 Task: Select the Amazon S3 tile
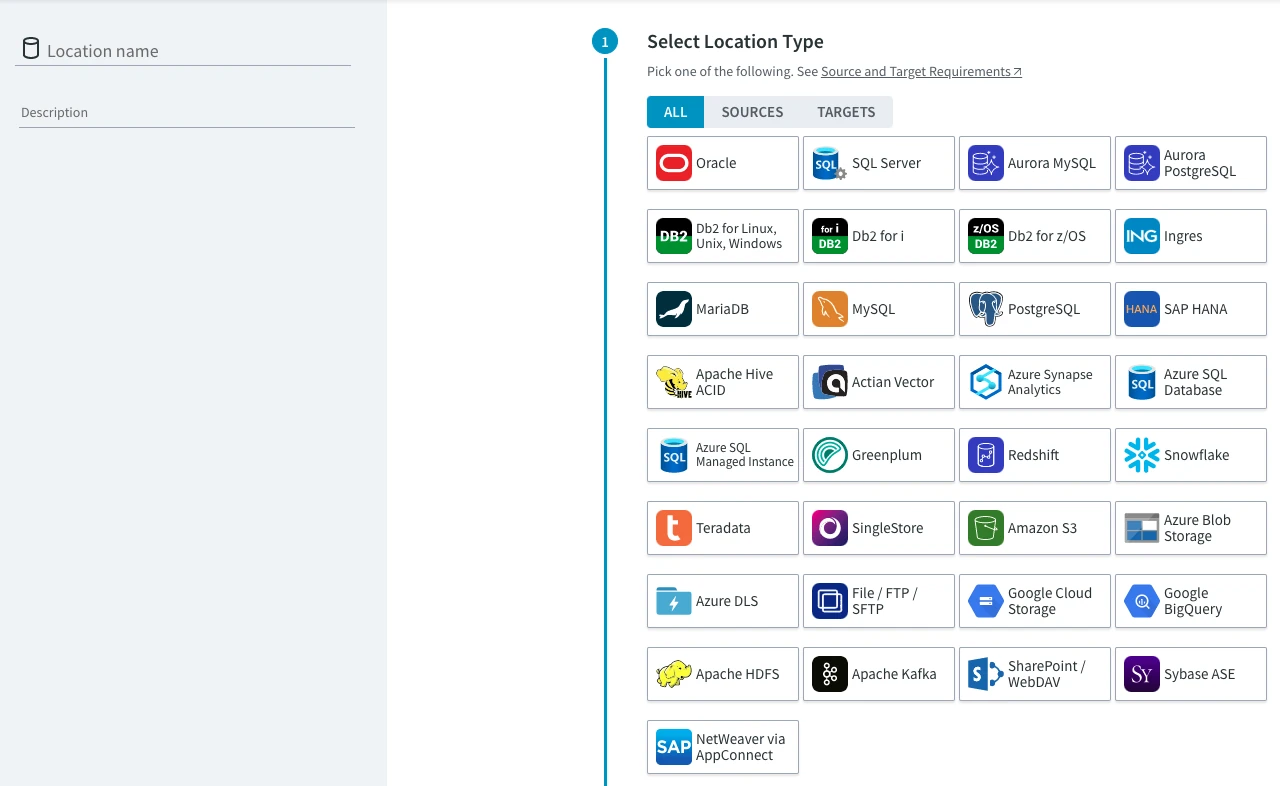click(x=1034, y=528)
